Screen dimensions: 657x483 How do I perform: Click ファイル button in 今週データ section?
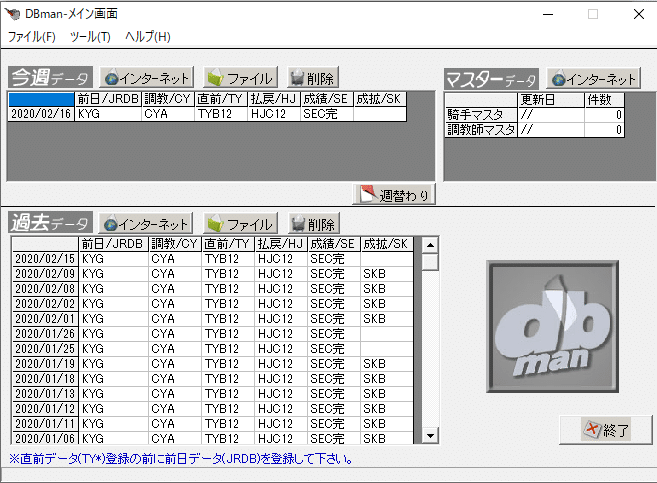241,78
